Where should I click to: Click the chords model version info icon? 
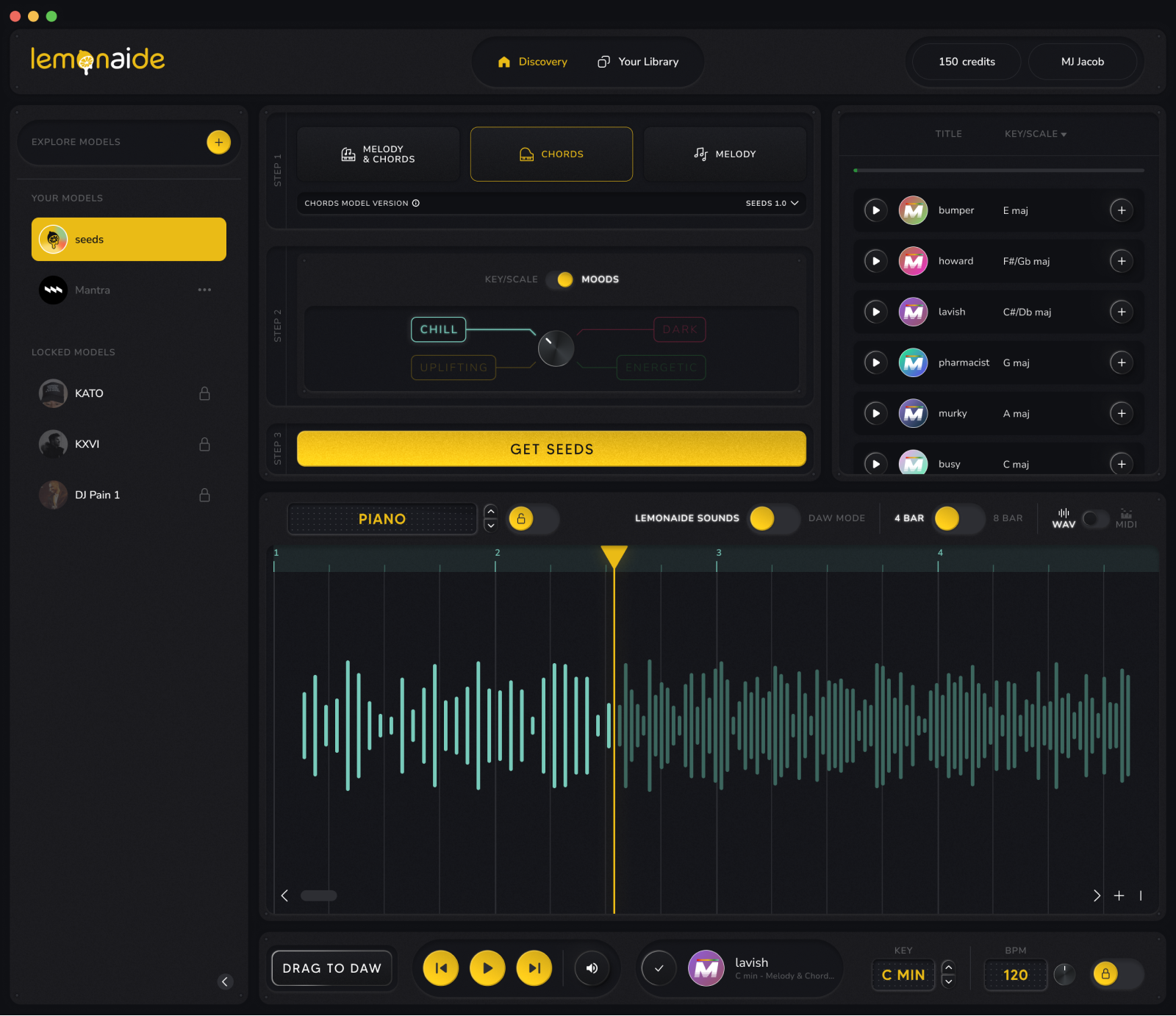pyautogui.click(x=416, y=204)
